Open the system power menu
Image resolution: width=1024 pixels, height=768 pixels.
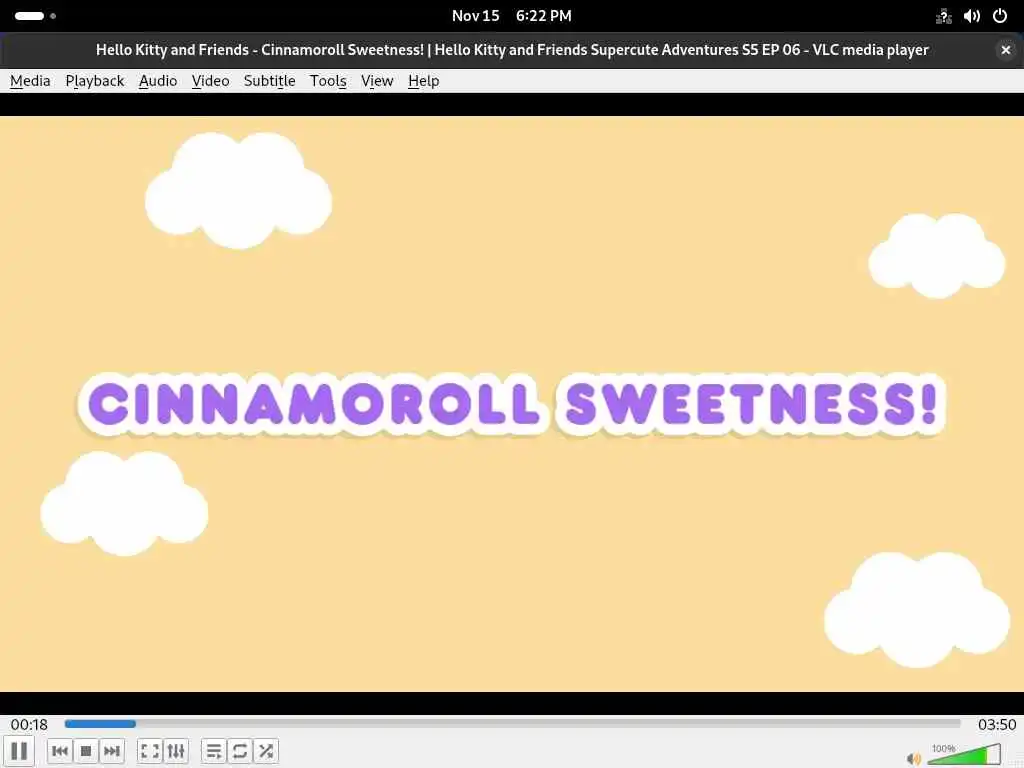(x=1000, y=16)
